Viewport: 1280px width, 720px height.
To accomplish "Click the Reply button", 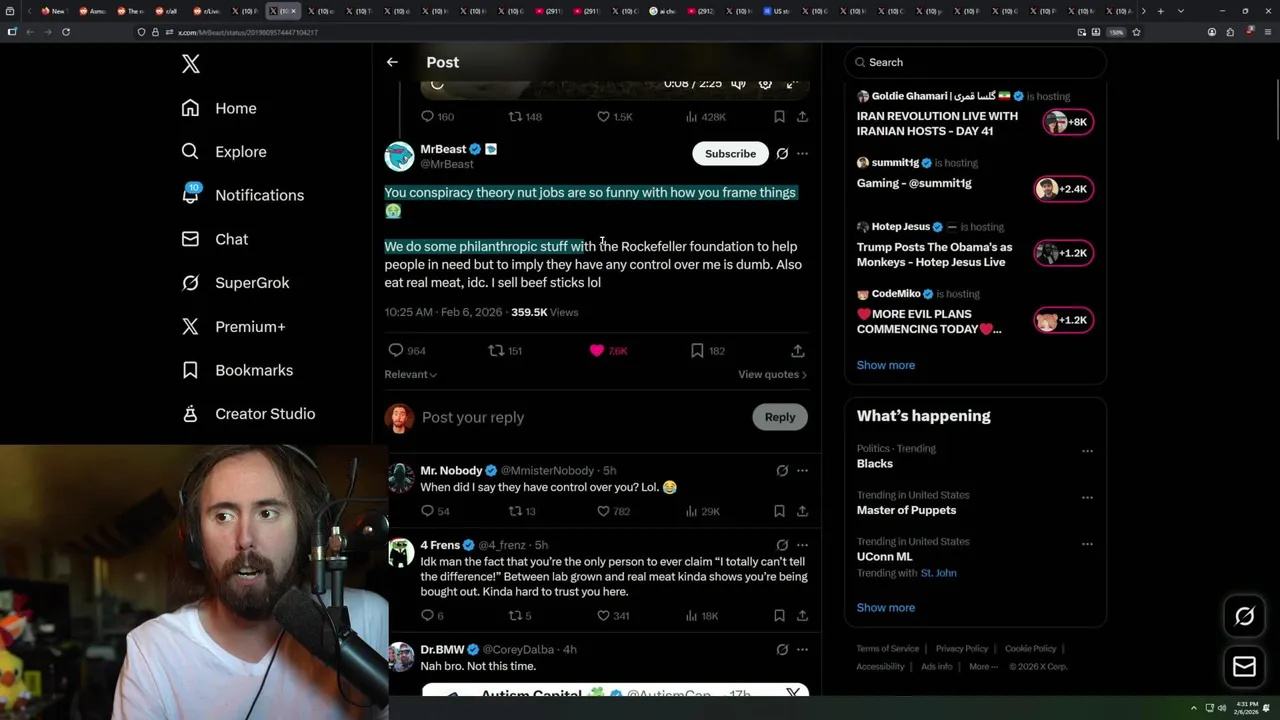I will [780, 417].
